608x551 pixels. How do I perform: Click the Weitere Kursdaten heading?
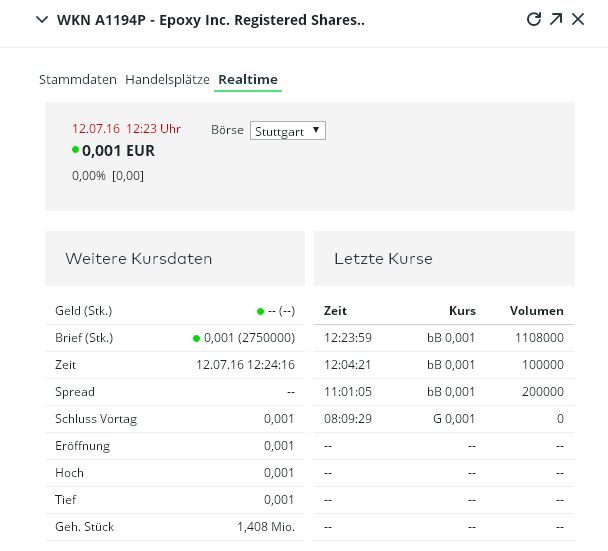point(139,259)
